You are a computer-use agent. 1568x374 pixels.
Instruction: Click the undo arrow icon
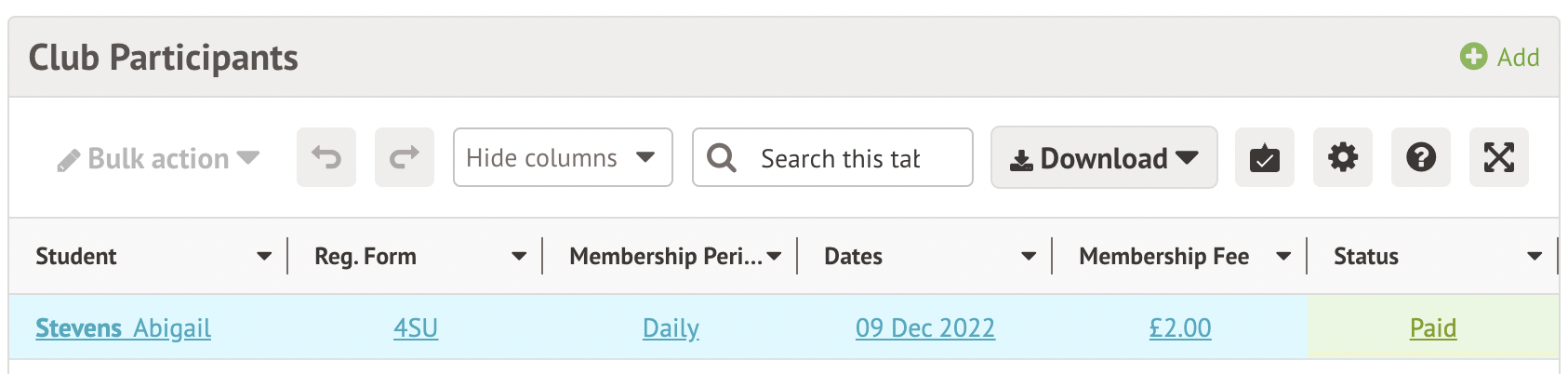[326, 158]
